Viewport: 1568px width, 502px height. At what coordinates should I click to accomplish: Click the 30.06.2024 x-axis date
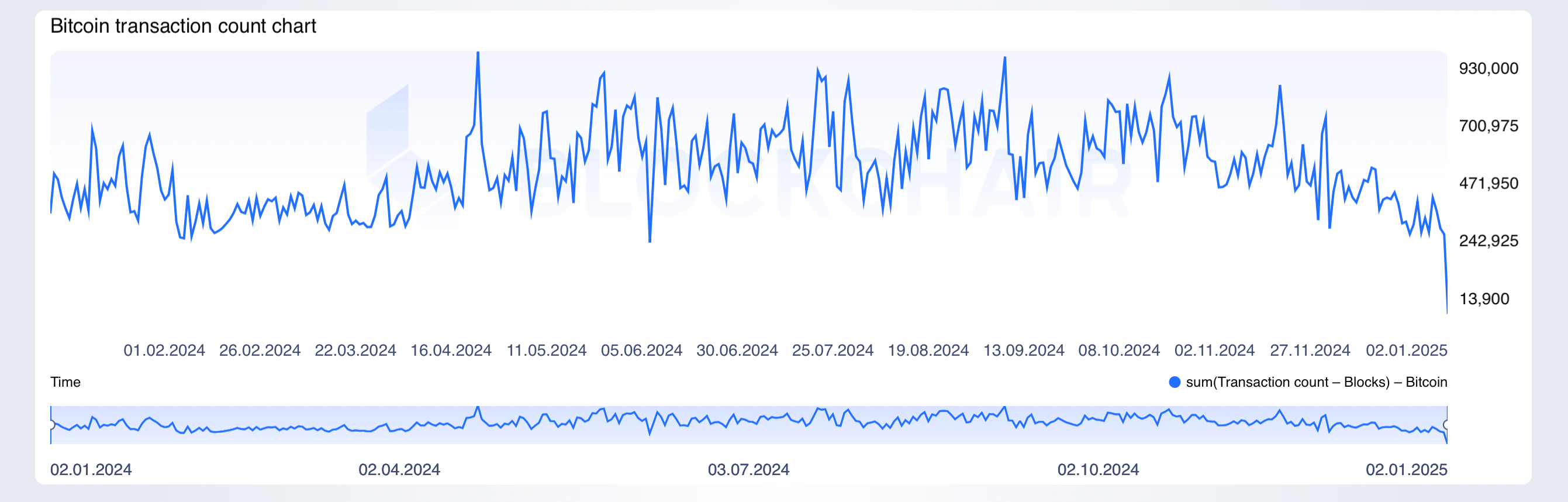737,350
